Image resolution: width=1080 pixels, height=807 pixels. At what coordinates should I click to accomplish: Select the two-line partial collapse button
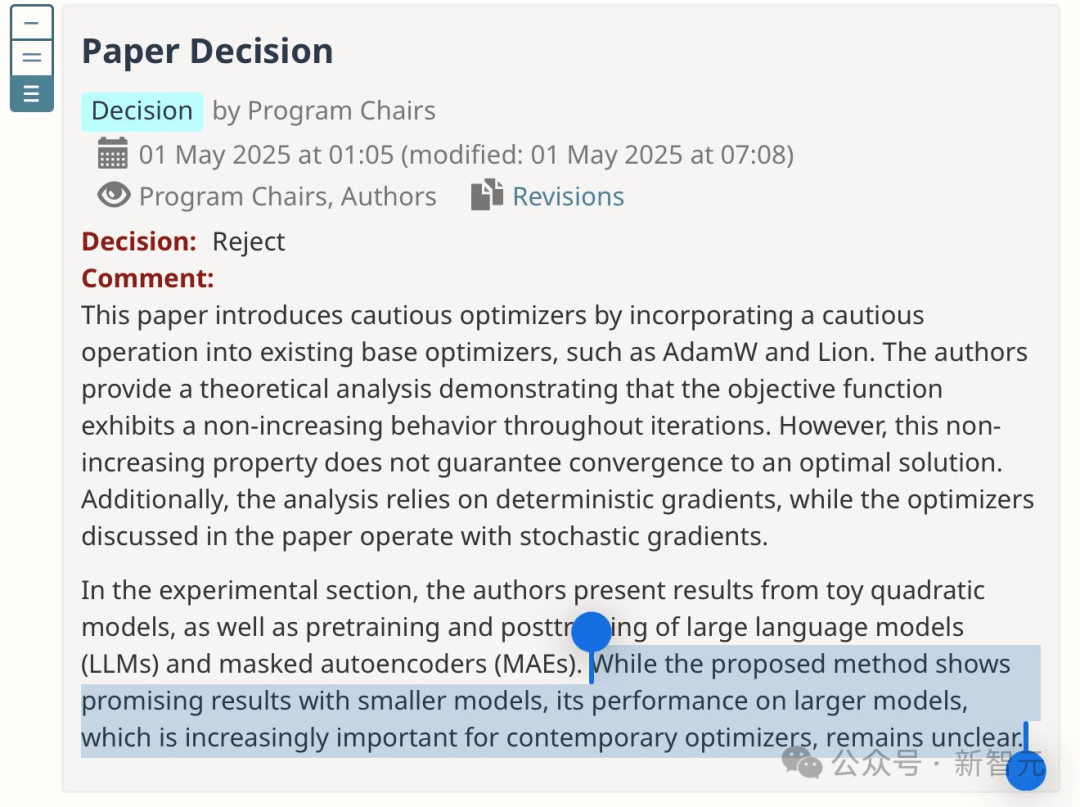[x=31, y=58]
